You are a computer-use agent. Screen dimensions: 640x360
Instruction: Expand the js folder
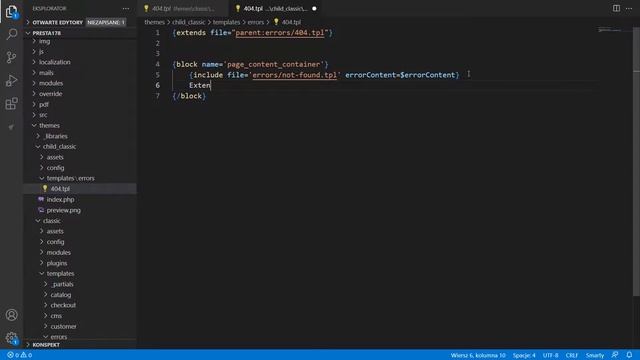click(x=41, y=52)
